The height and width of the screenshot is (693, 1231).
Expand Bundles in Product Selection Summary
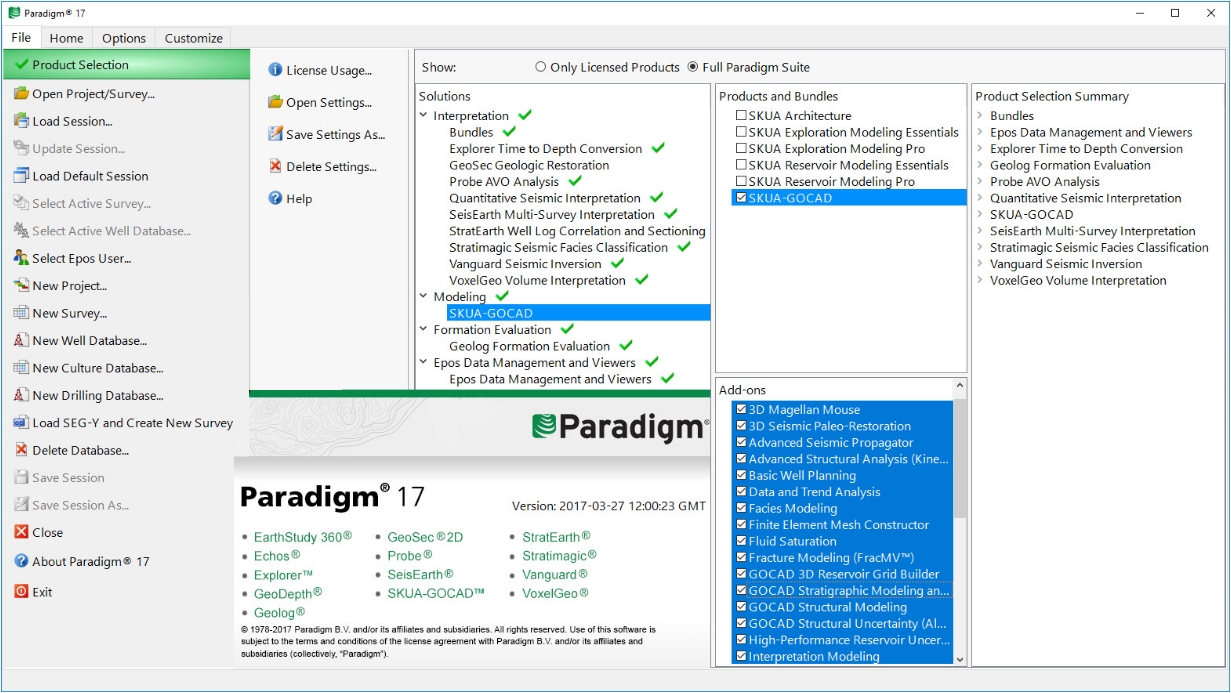[980, 116]
